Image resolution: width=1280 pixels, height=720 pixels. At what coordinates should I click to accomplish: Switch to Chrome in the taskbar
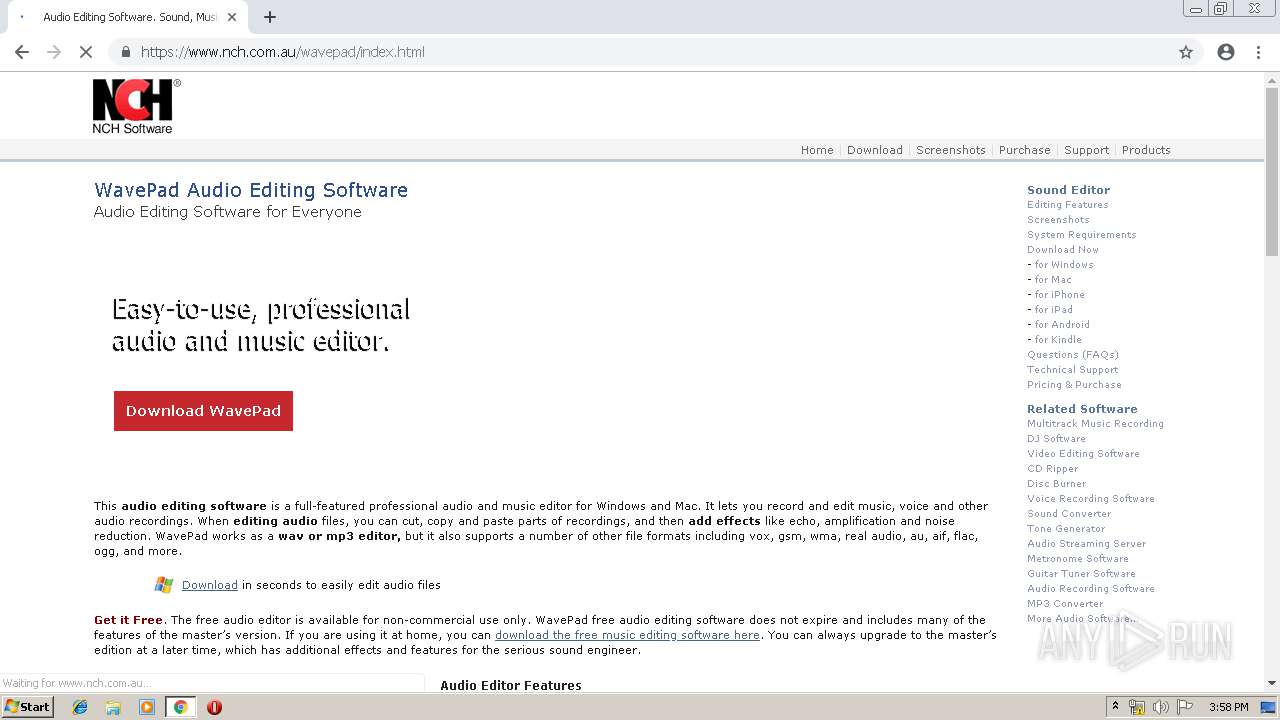tap(180, 707)
